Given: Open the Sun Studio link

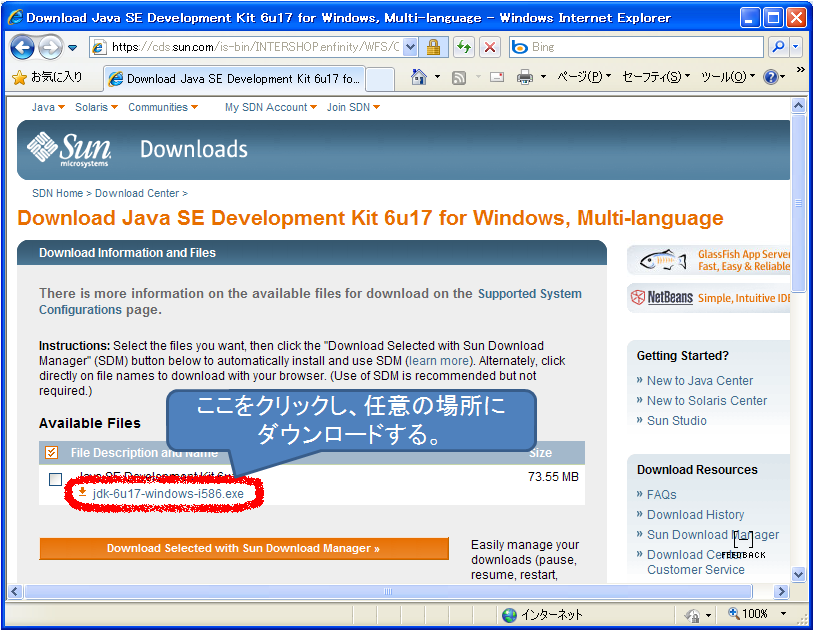Looking at the screenshot, I should pos(676,421).
